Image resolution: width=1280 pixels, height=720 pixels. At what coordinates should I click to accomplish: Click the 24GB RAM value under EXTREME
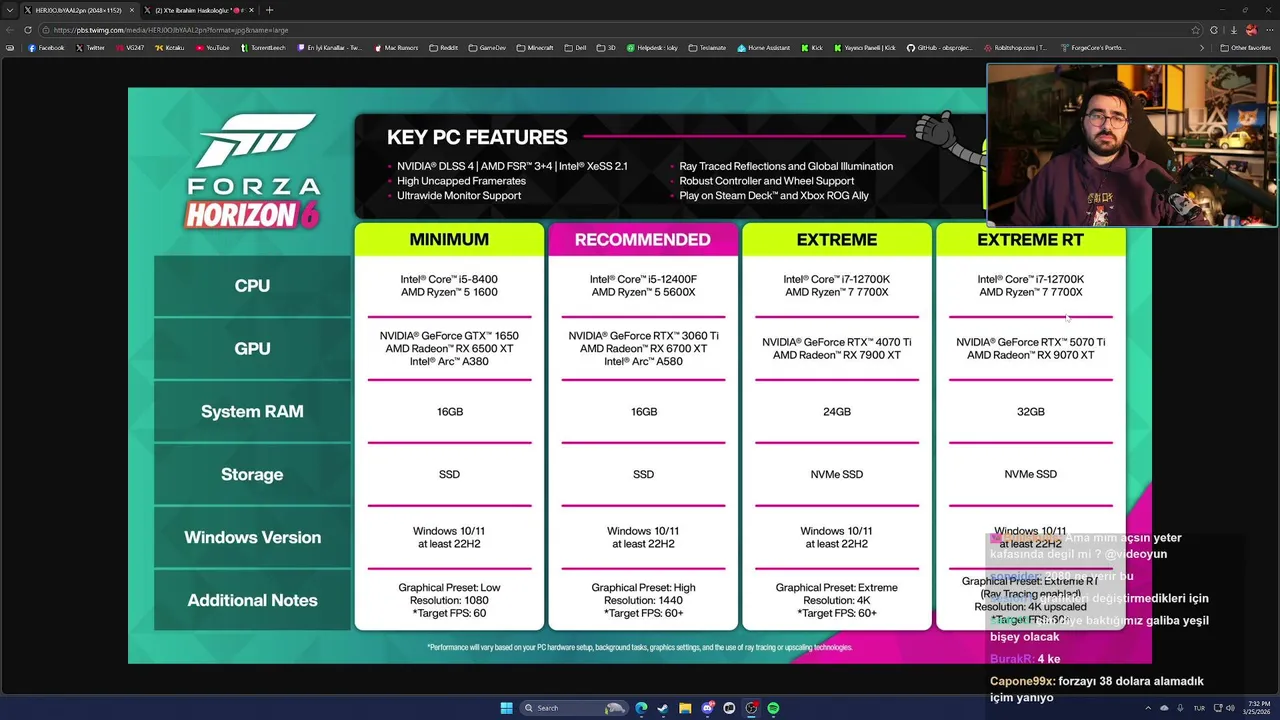pos(837,412)
